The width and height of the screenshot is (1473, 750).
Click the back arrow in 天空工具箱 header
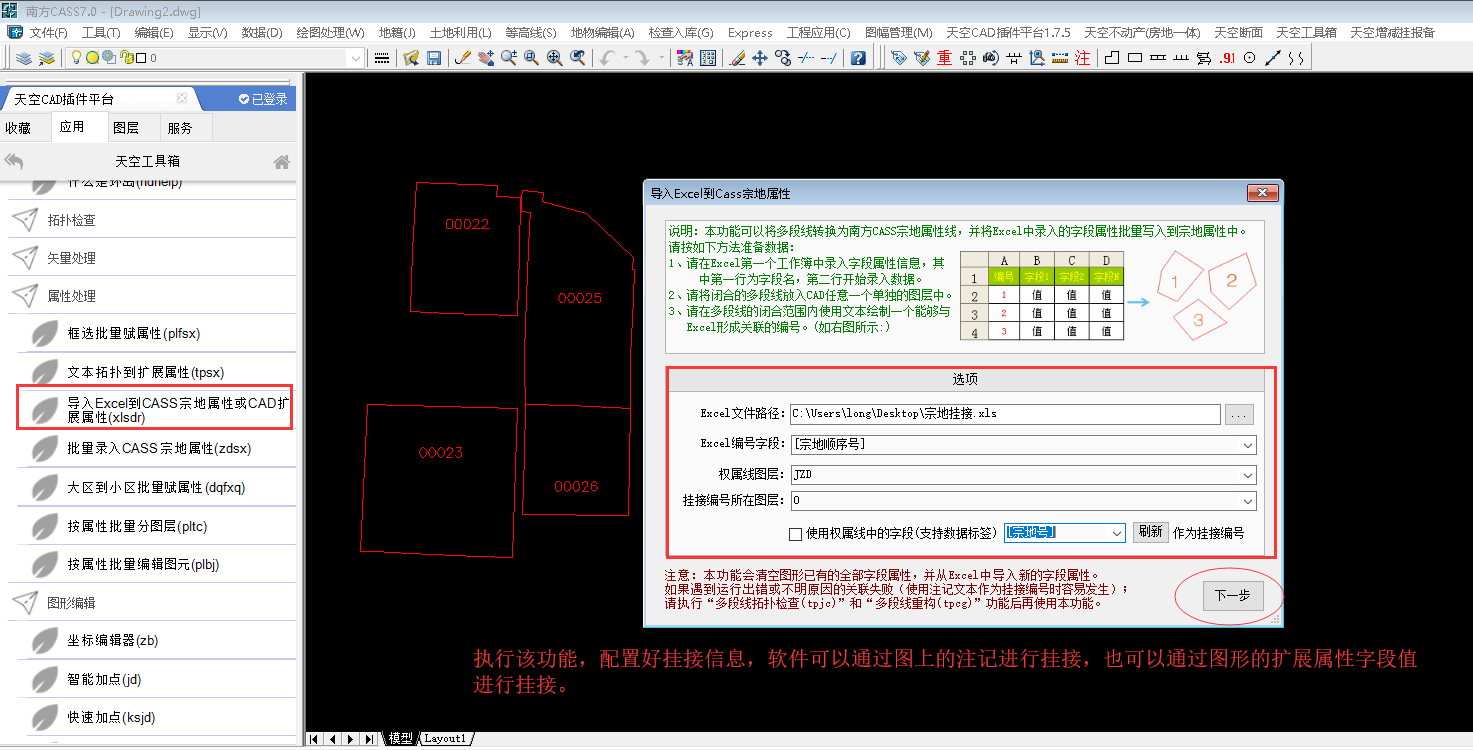tap(14, 161)
